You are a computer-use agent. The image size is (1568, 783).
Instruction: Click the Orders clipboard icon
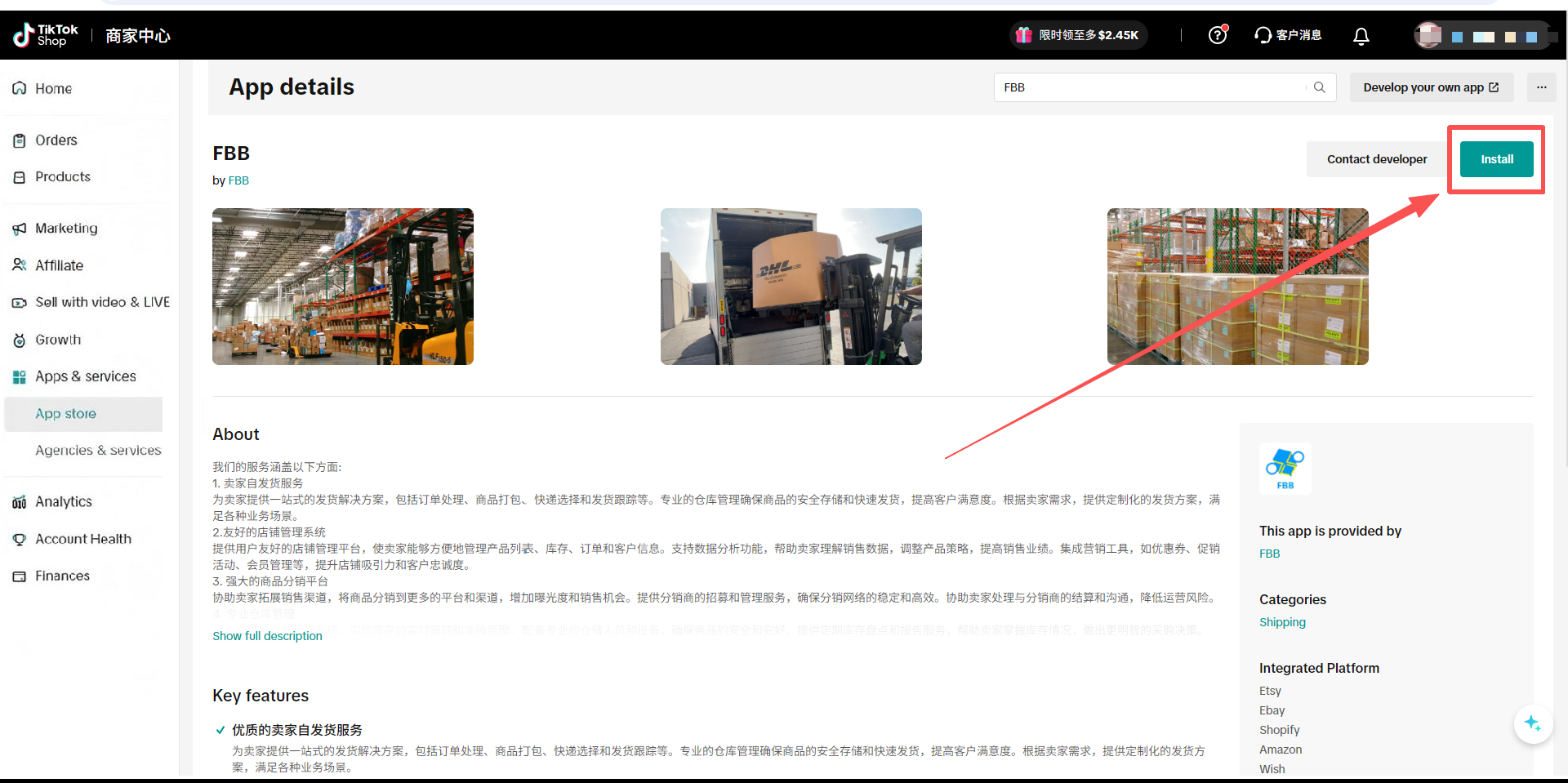pyautogui.click(x=20, y=140)
